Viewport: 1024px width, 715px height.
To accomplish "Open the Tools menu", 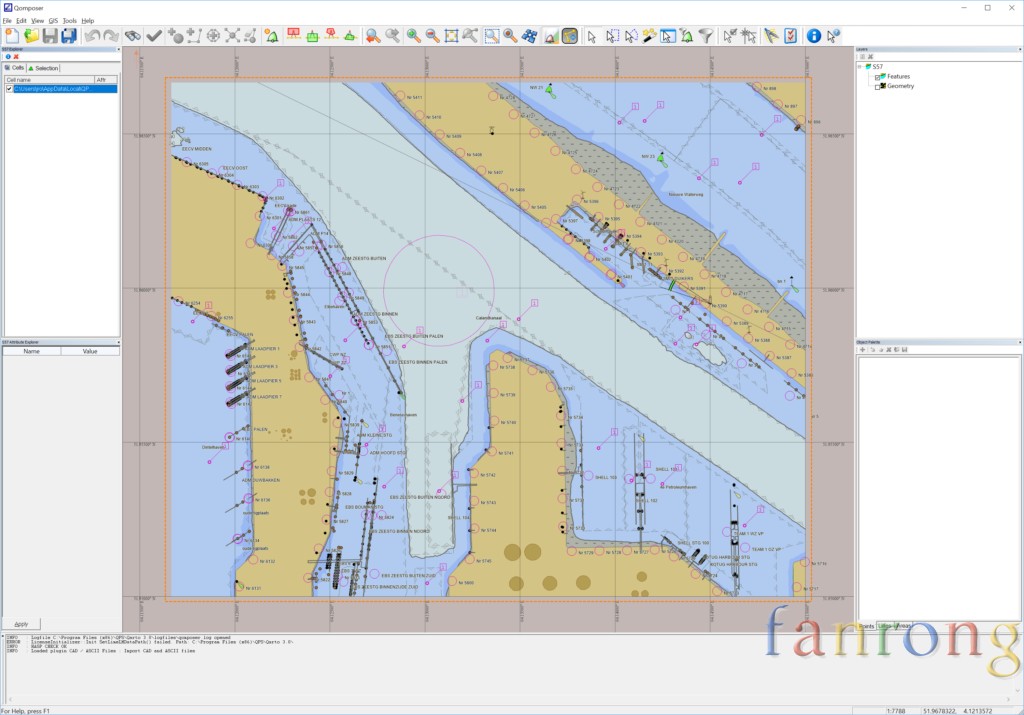I will point(69,21).
